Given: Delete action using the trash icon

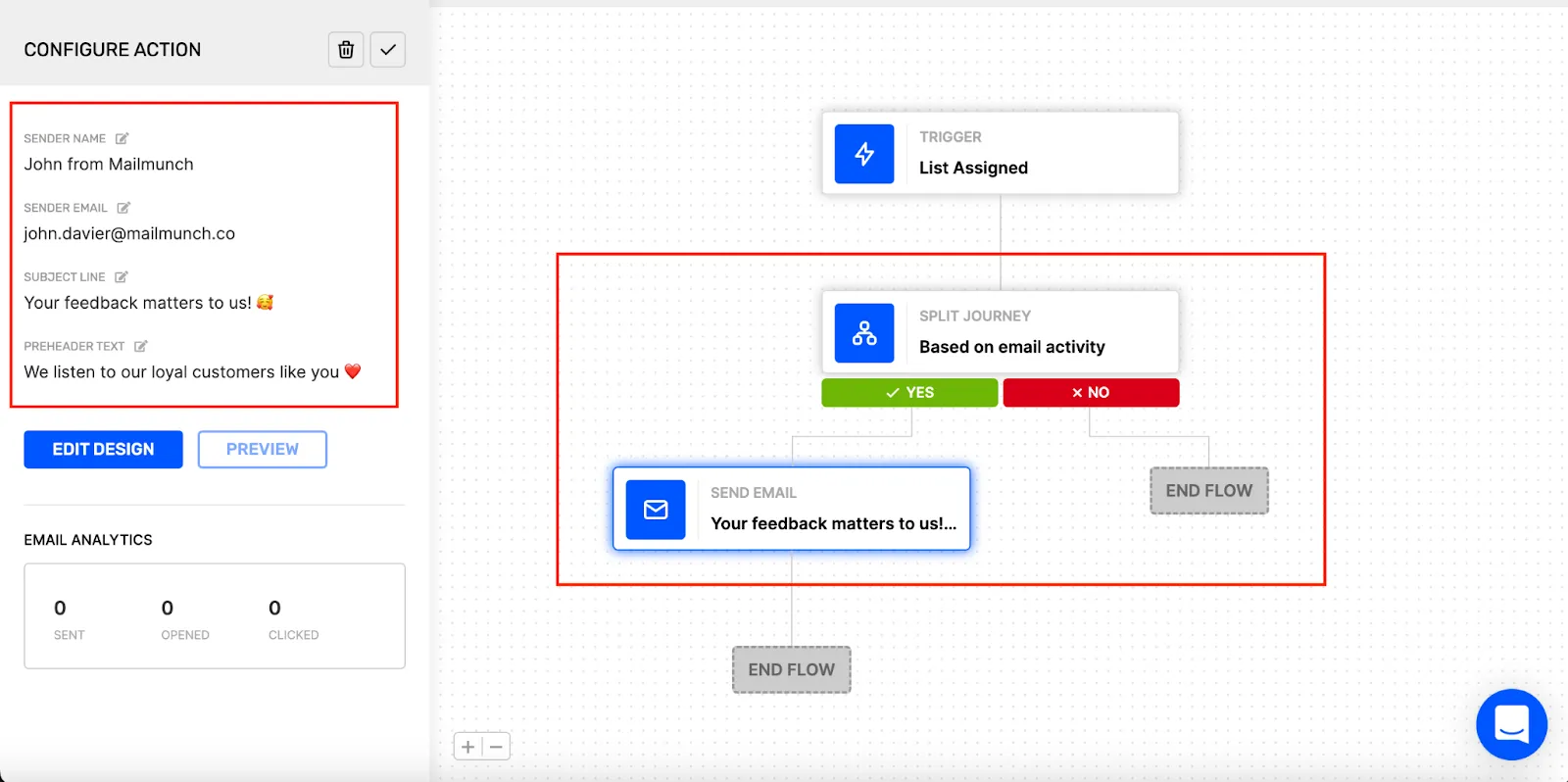Looking at the screenshot, I should click(x=346, y=49).
